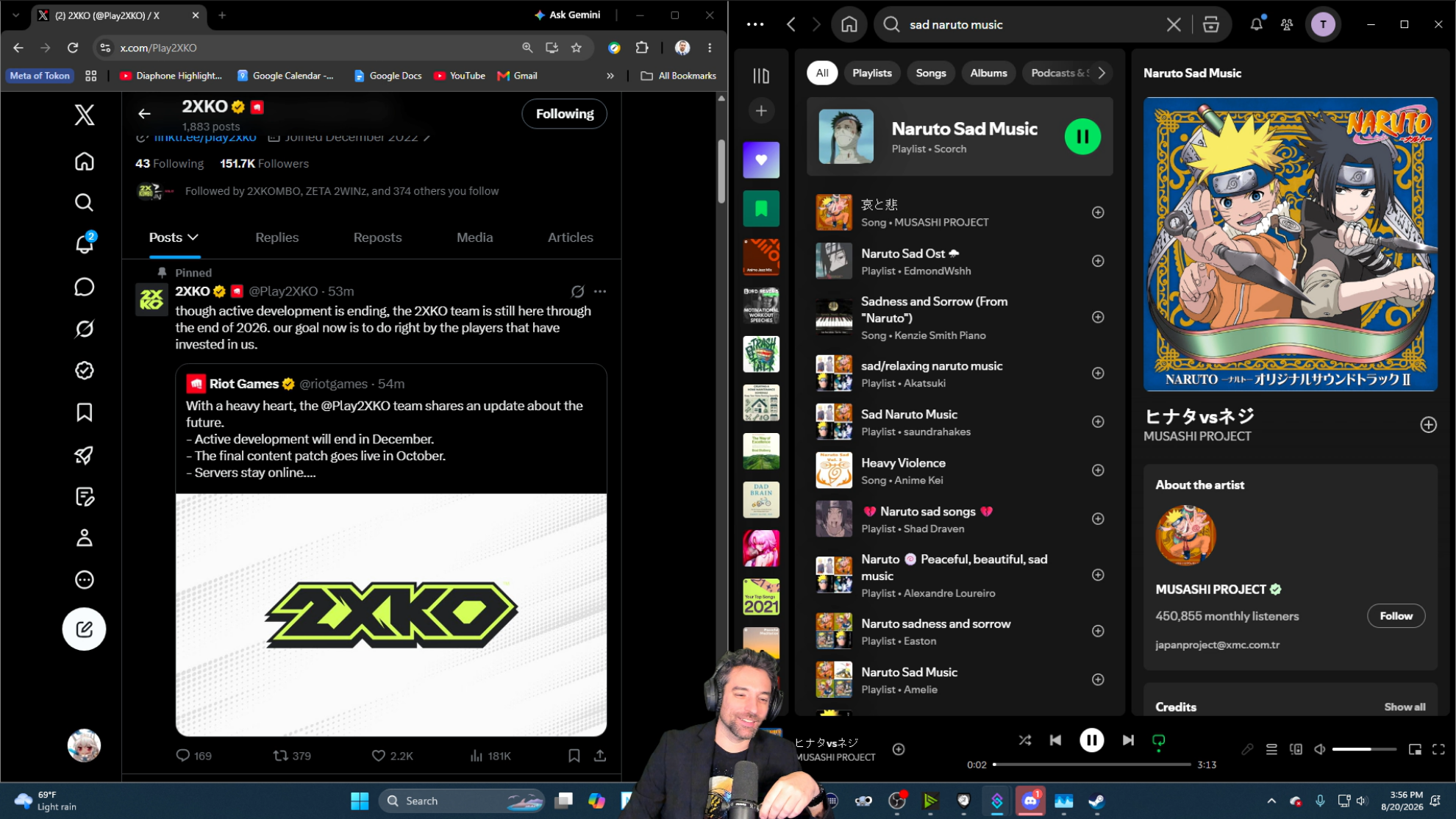Toggle repeat in Spotify player
This screenshot has height=819, width=1456.
tap(1158, 741)
